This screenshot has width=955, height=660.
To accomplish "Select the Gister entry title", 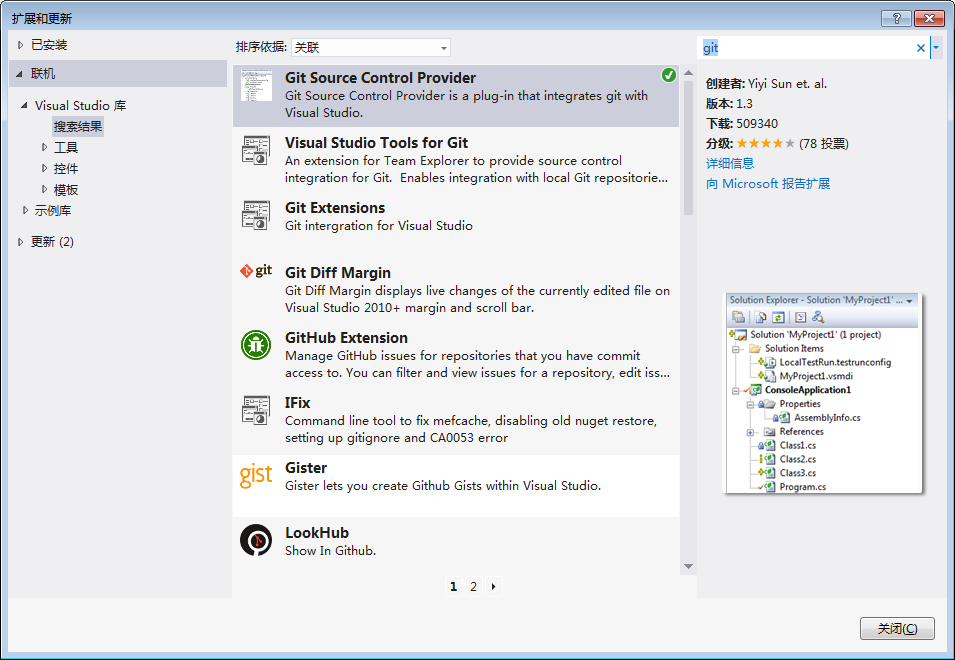I will click(306, 468).
